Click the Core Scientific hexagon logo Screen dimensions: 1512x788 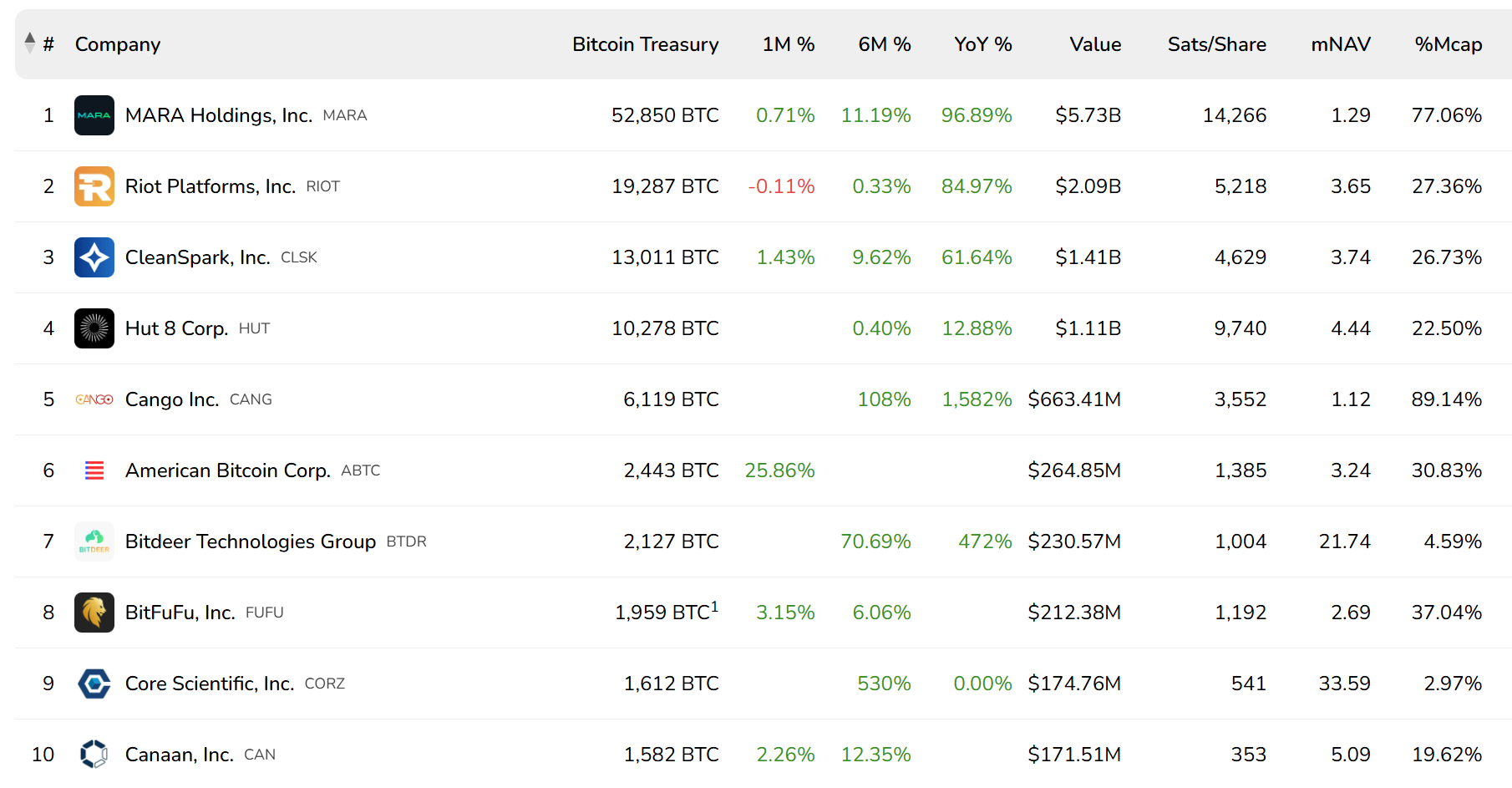[x=94, y=684]
